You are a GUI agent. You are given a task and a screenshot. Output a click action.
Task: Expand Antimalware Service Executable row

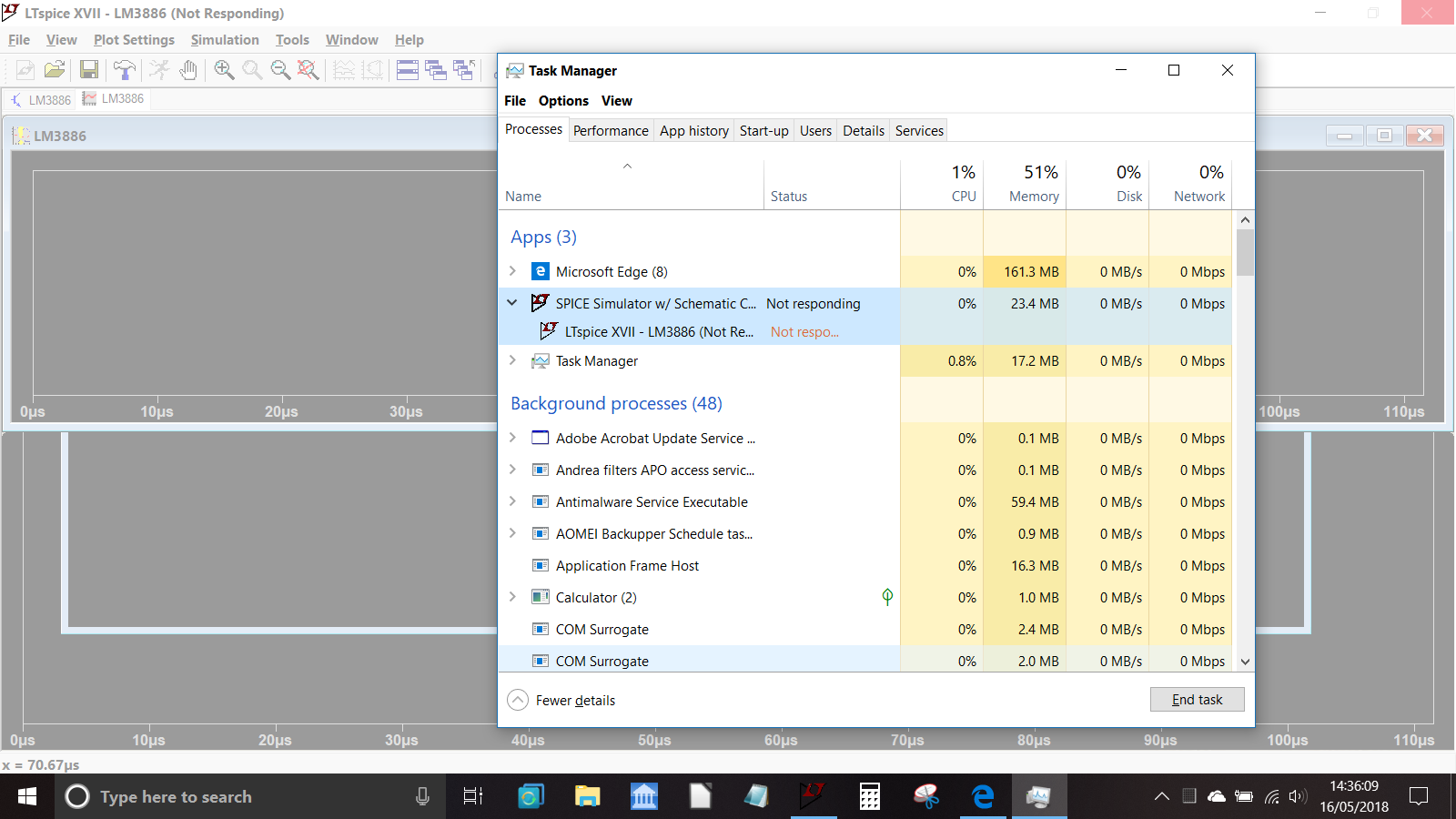tap(512, 501)
